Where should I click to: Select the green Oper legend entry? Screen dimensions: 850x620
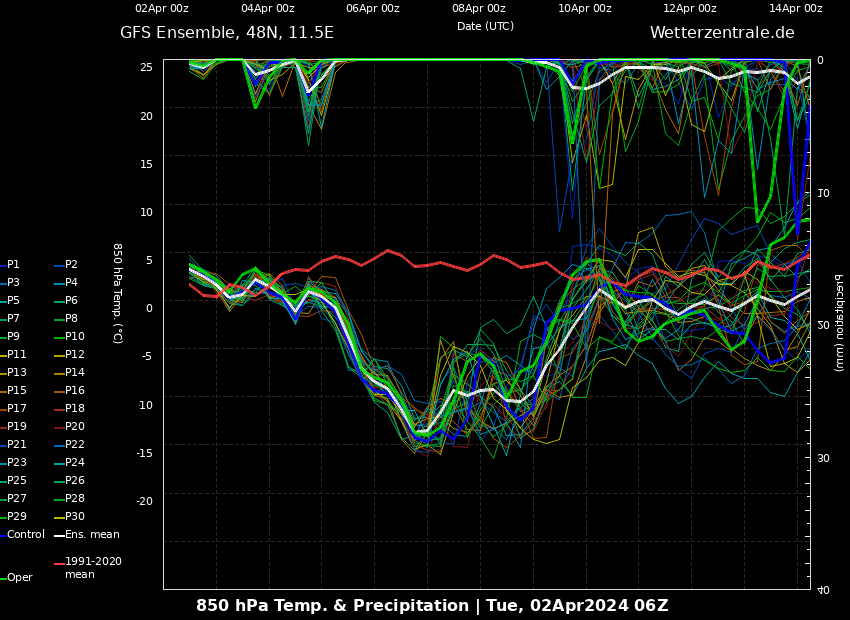click(19, 578)
